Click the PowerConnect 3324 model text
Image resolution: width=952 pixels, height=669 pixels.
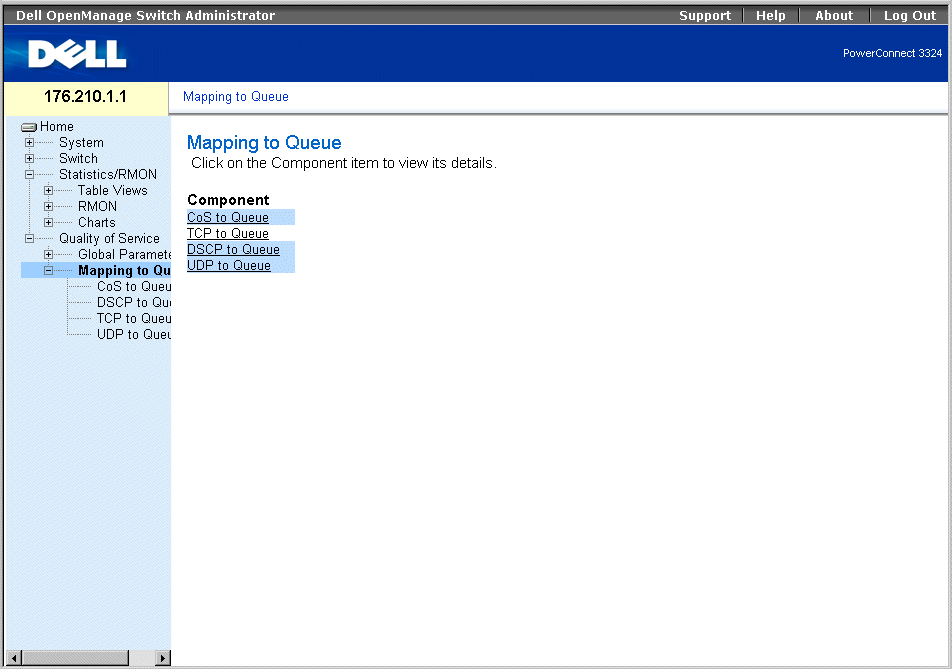[892, 53]
